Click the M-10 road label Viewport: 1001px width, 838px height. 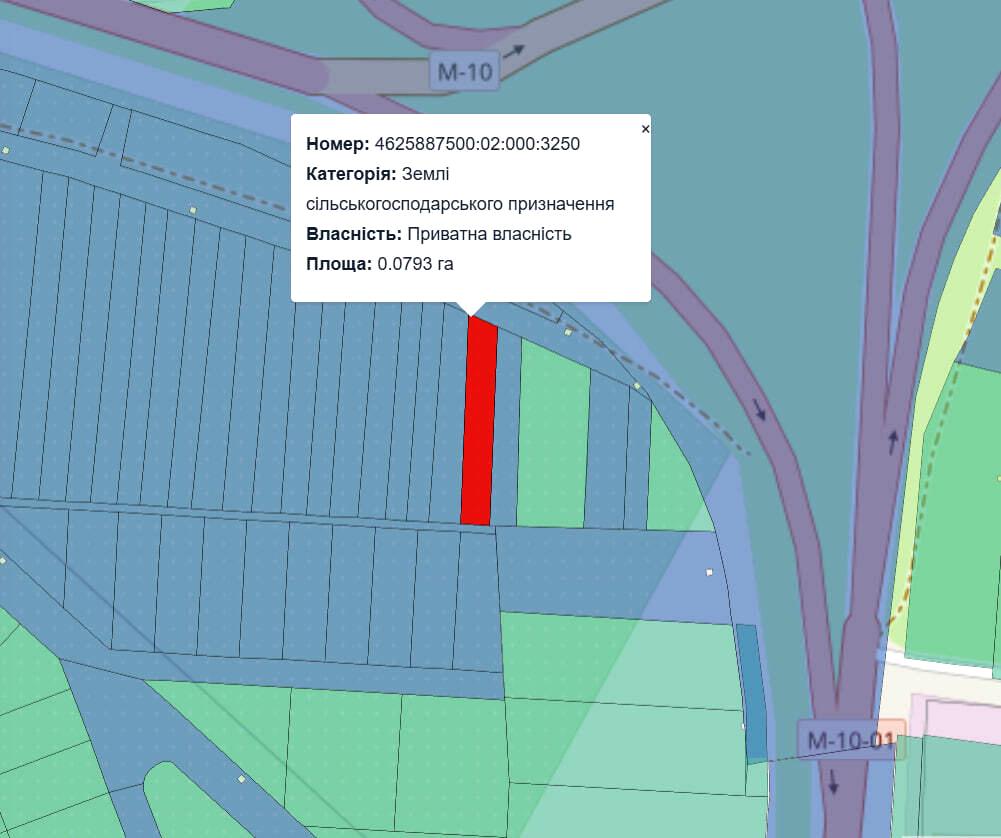[465, 72]
